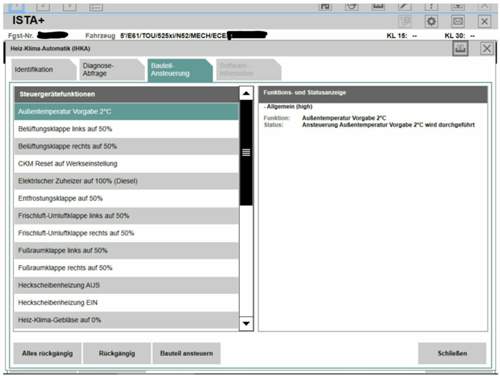
Task: Click the Rückgängig button
Action: click(x=117, y=353)
